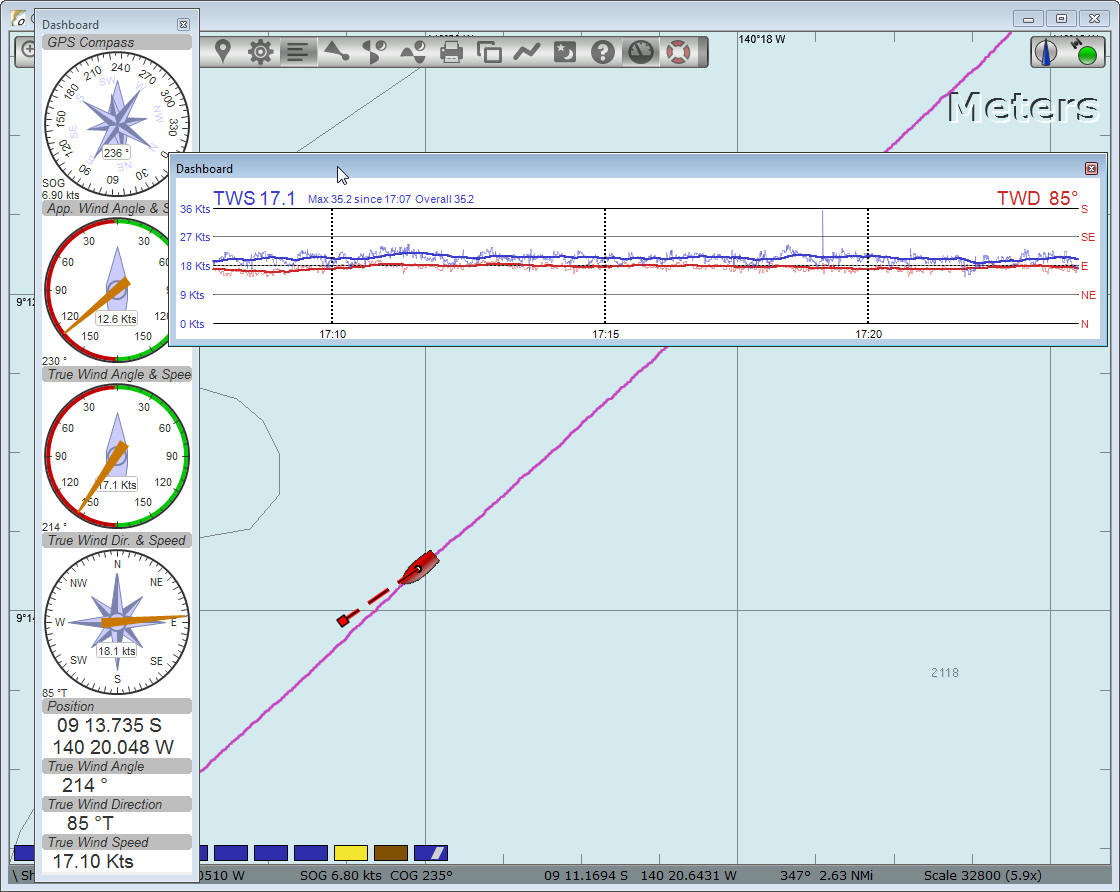Screen dimensions: 1120x892
Task: Change colour scheme with moon-star icon
Action: pos(565,52)
